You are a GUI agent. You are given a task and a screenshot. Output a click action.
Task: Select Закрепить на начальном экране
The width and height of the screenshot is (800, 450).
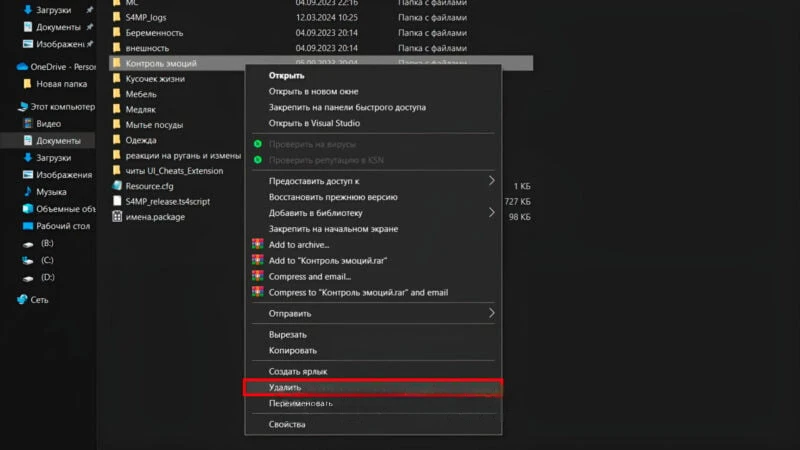[x=333, y=229]
